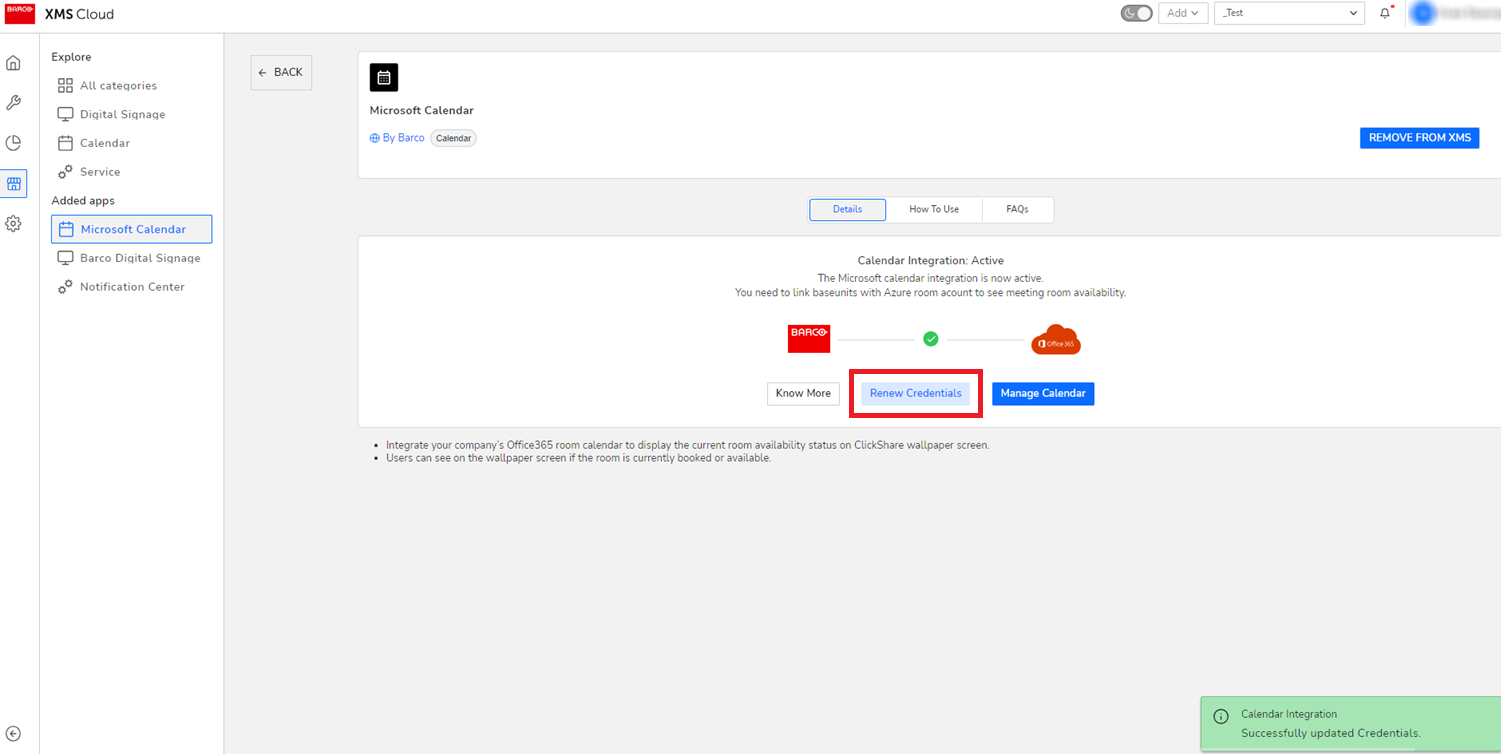
Task: Open notifications bell icon
Action: click(x=1385, y=13)
